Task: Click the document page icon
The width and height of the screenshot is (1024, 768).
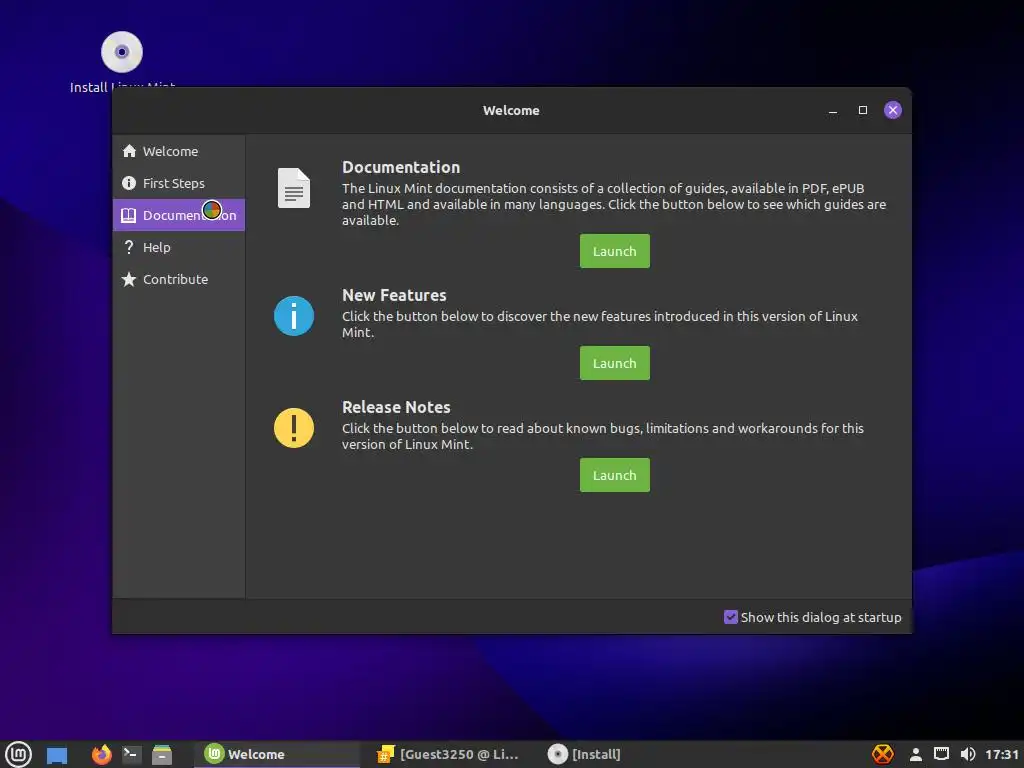Action: pyautogui.click(x=294, y=188)
